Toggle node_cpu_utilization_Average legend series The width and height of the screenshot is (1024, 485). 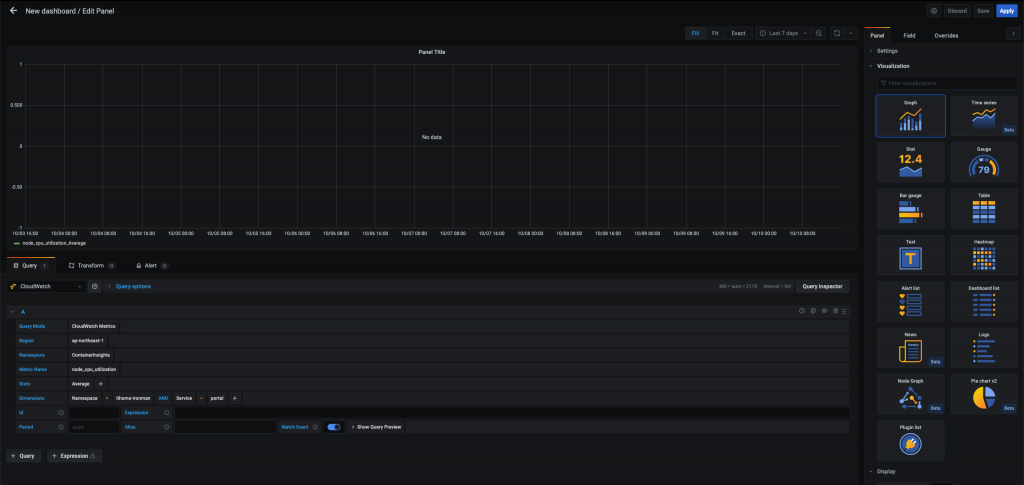pos(54,243)
